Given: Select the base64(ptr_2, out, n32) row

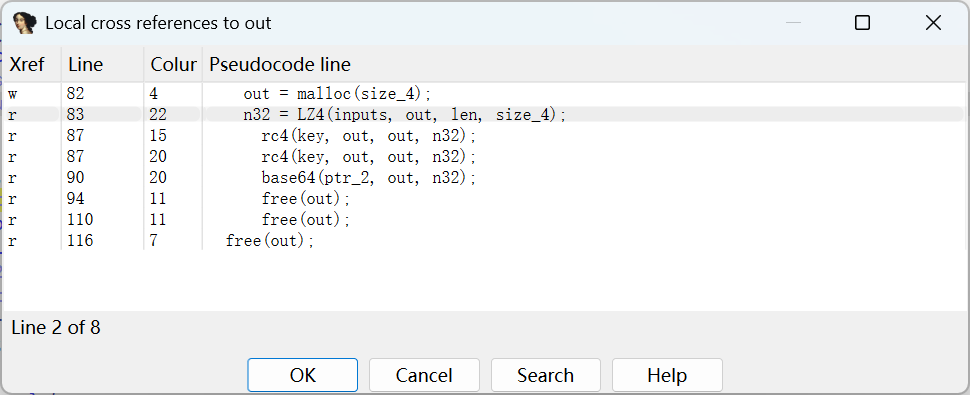Looking at the screenshot, I should pos(484,177).
